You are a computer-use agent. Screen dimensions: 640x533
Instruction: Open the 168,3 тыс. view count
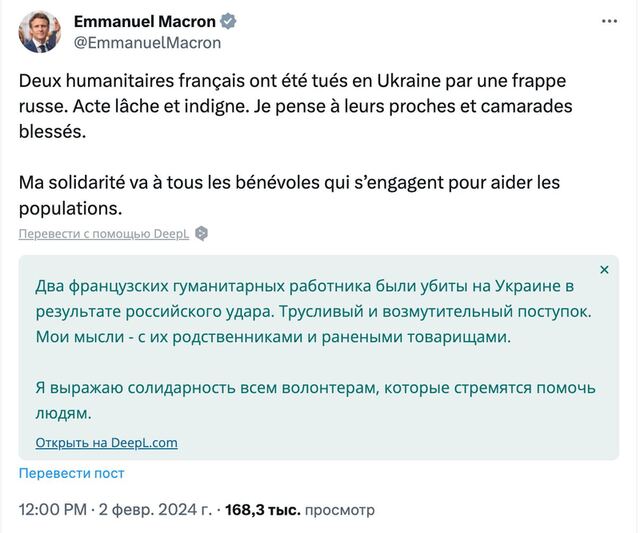click(x=264, y=510)
